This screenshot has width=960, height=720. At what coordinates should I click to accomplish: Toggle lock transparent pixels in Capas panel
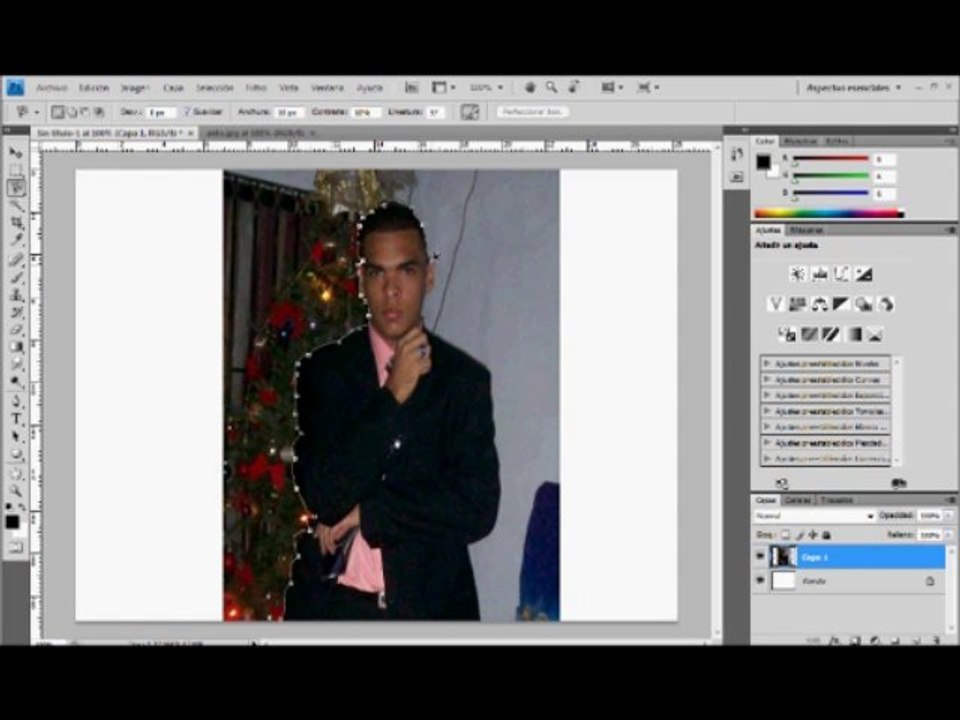pyautogui.click(x=786, y=535)
